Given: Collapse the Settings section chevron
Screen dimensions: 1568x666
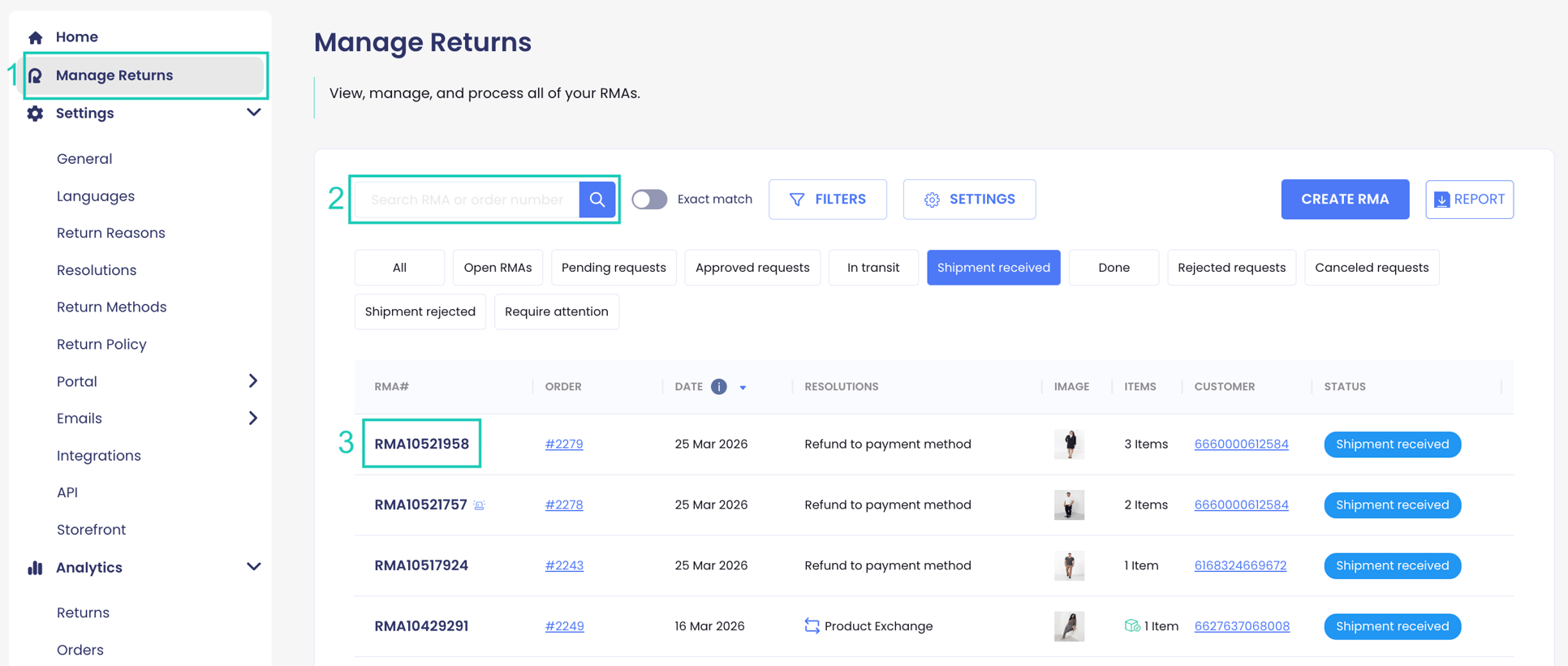Looking at the screenshot, I should click(x=253, y=113).
